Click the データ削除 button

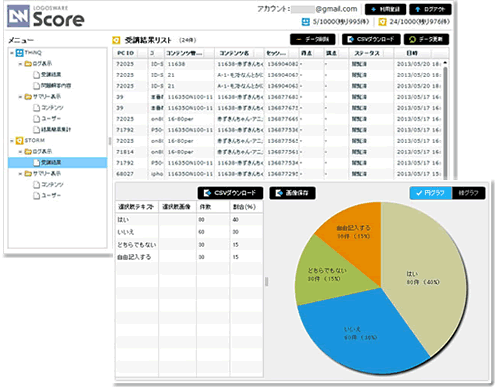point(313,39)
